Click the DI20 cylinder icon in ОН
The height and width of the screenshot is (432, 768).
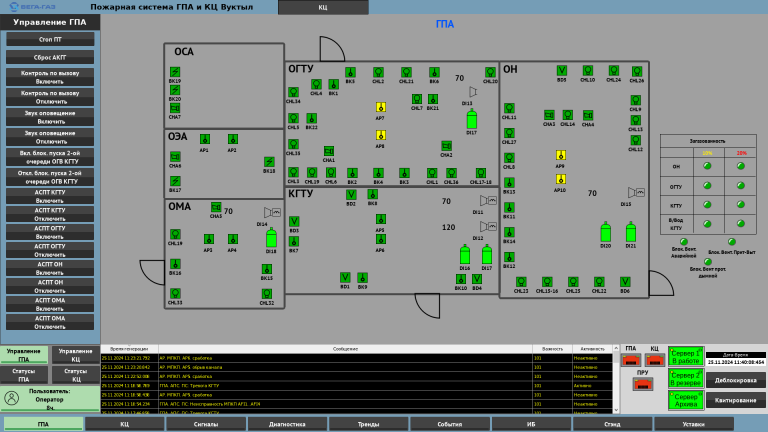(x=606, y=232)
